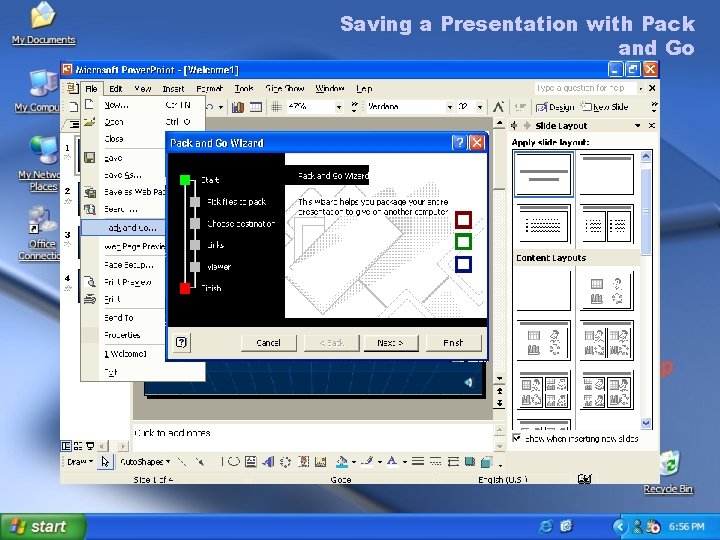This screenshot has height=540, width=720.
Task: Select the Blank content layout thumbnail
Action: tap(543, 290)
